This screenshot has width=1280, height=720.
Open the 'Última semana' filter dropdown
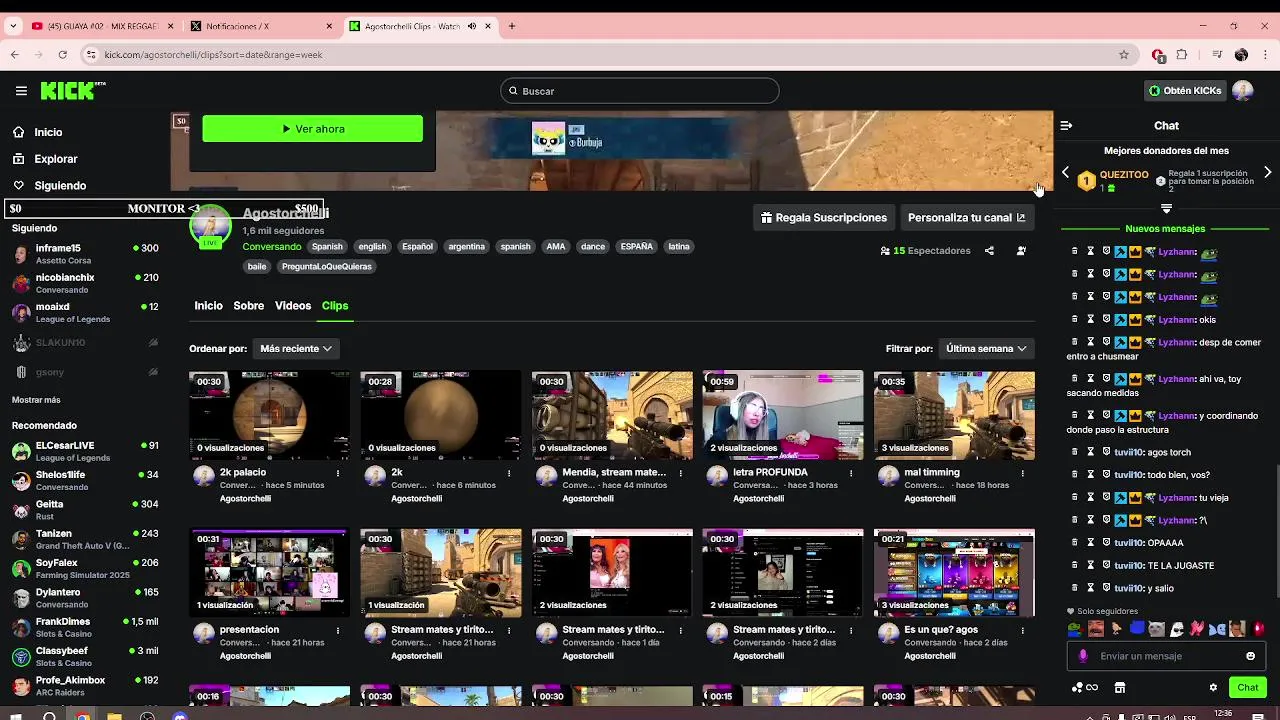pyautogui.click(x=986, y=348)
